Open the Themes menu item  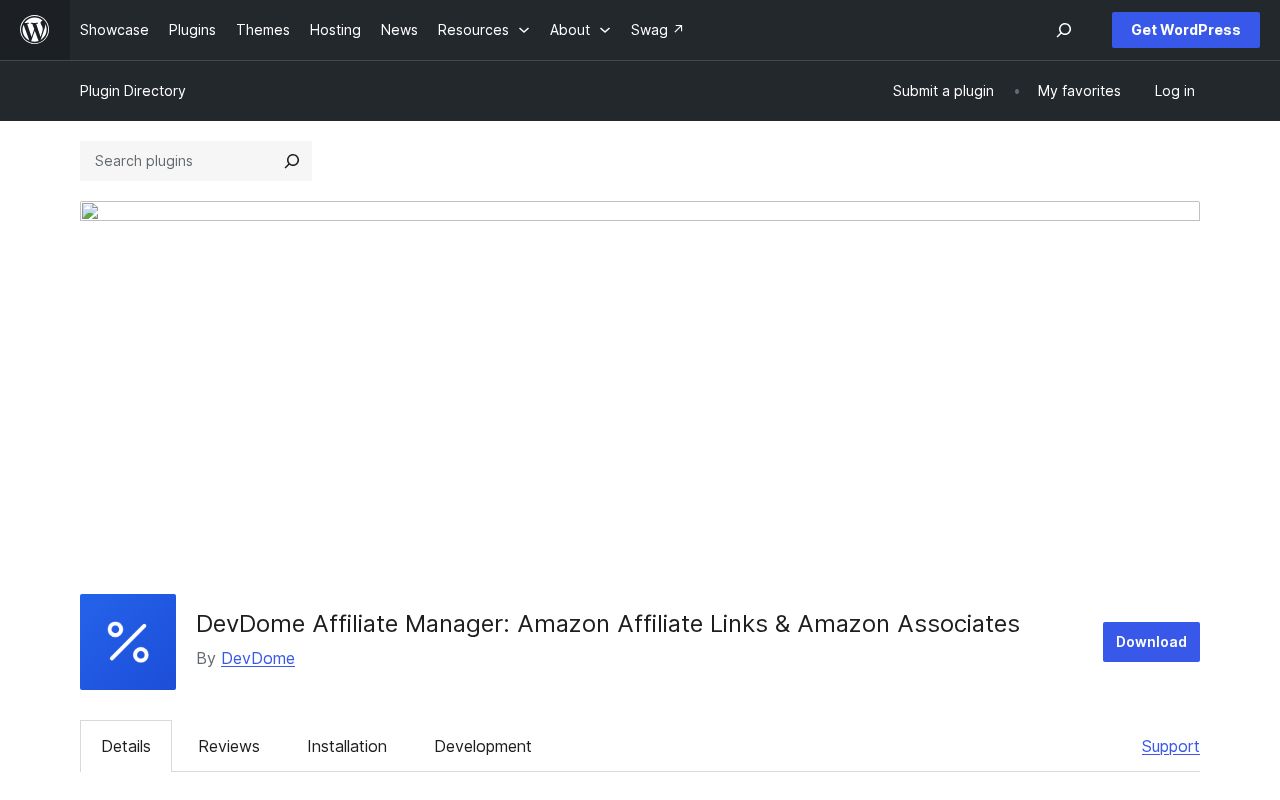point(263,30)
